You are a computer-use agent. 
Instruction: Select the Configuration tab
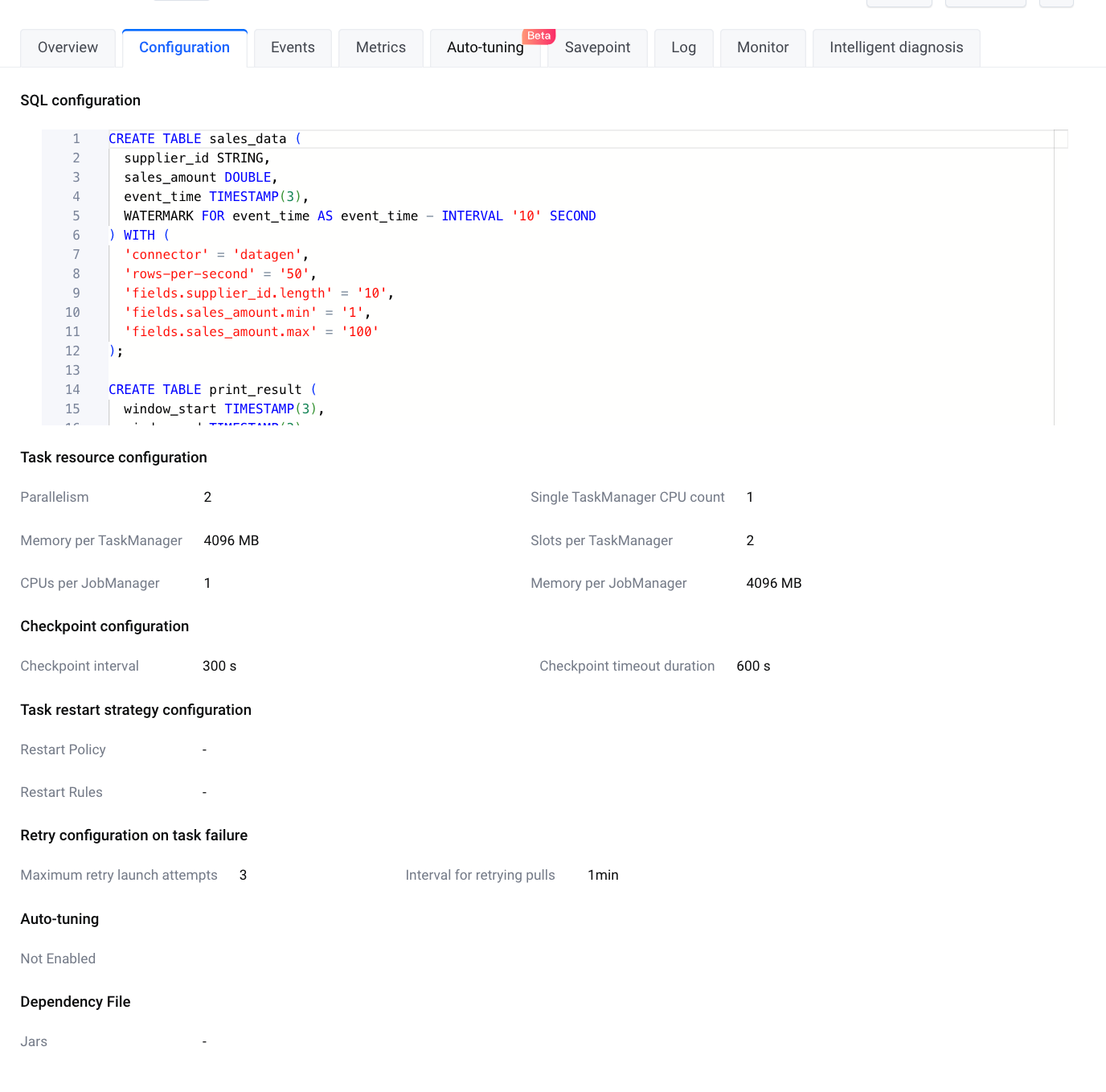[184, 47]
